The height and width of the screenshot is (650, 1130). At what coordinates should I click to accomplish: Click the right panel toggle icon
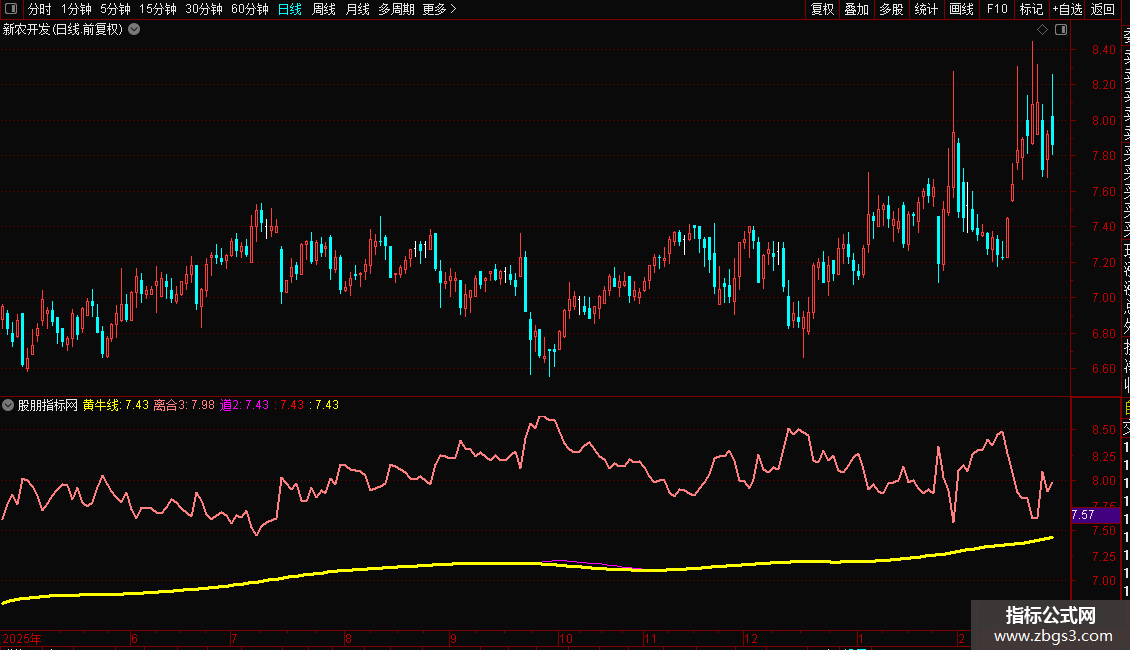pos(1061,30)
